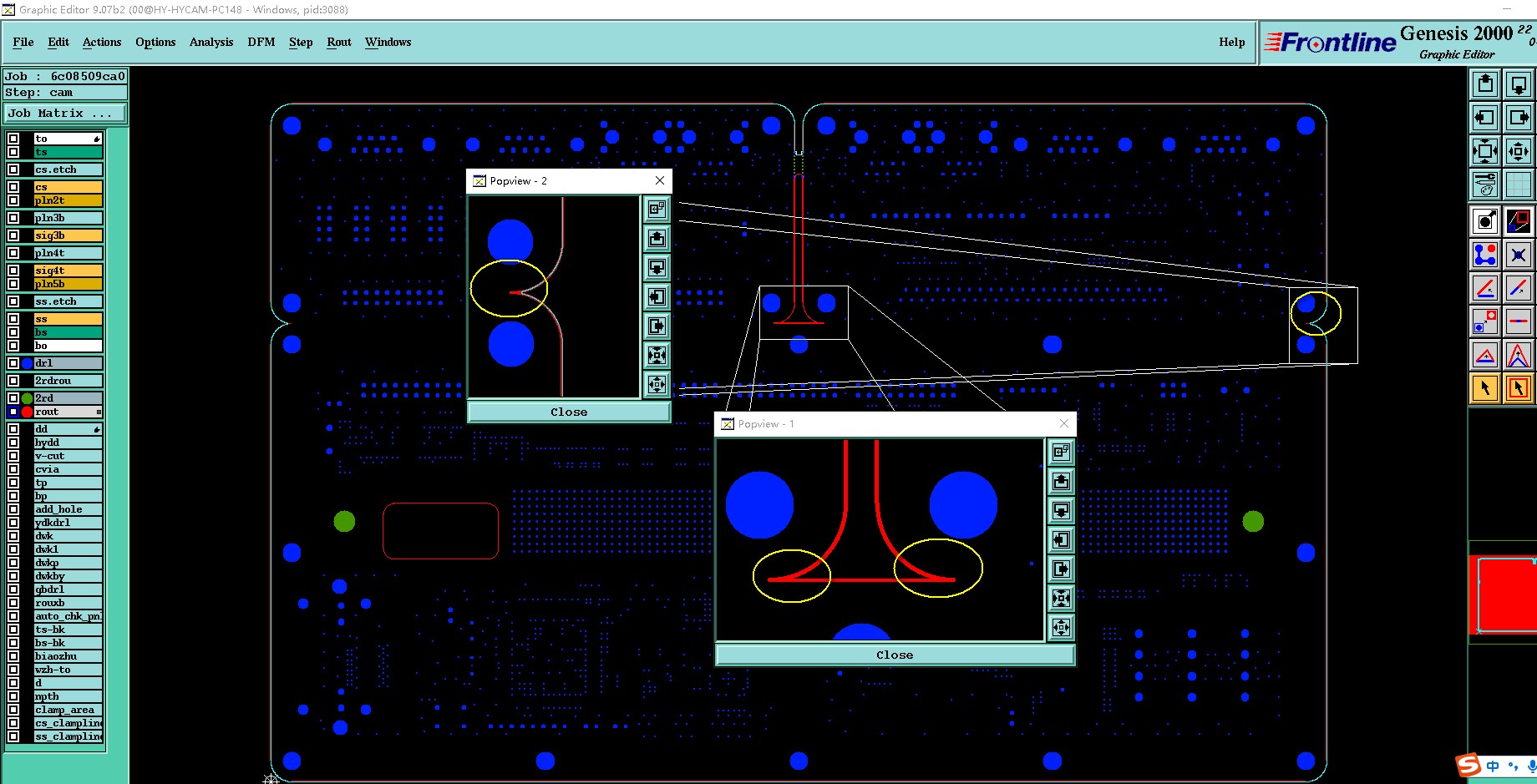
Task: Toggle checkbox for layer ts
Action: [x=13, y=152]
